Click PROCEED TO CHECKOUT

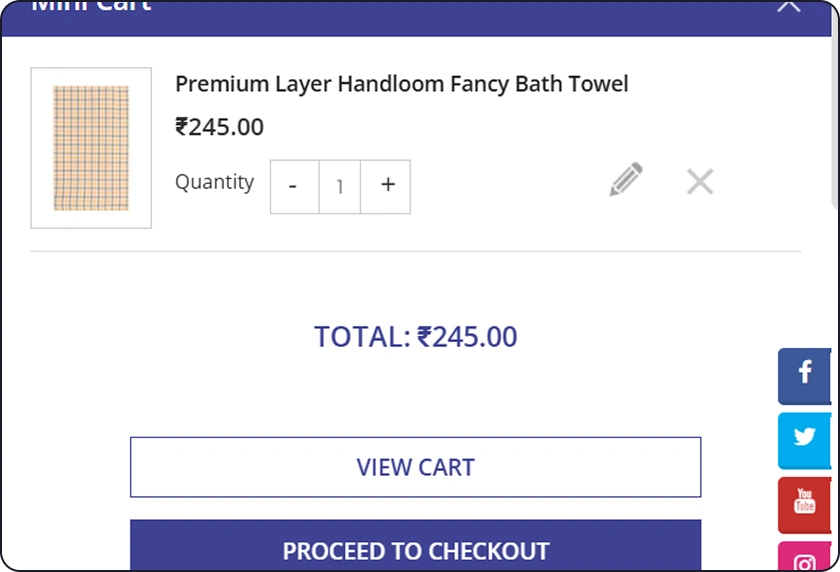(415, 546)
